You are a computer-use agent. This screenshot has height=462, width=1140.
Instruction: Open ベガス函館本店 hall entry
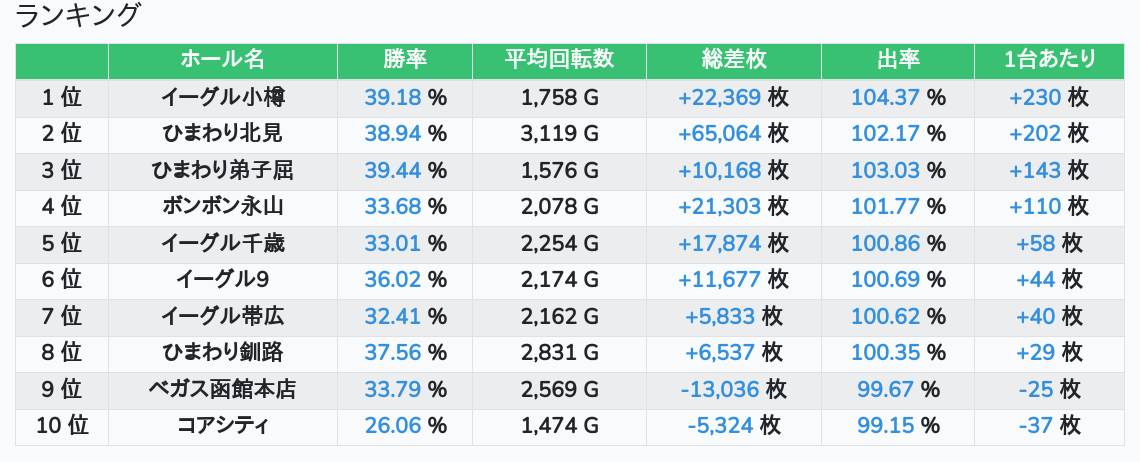[222, 389]
